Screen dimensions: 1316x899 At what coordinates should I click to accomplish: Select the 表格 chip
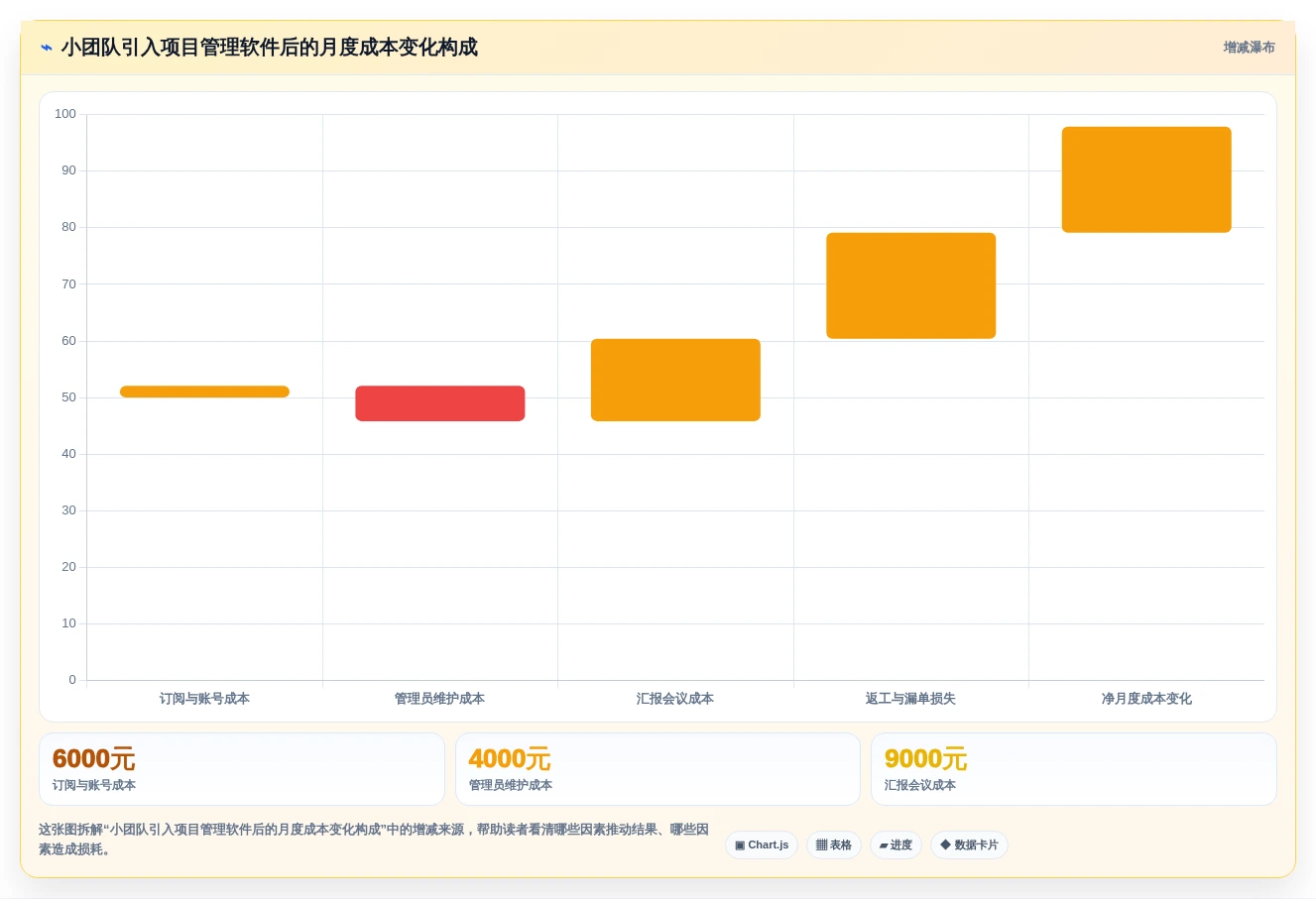pos(834,845)
